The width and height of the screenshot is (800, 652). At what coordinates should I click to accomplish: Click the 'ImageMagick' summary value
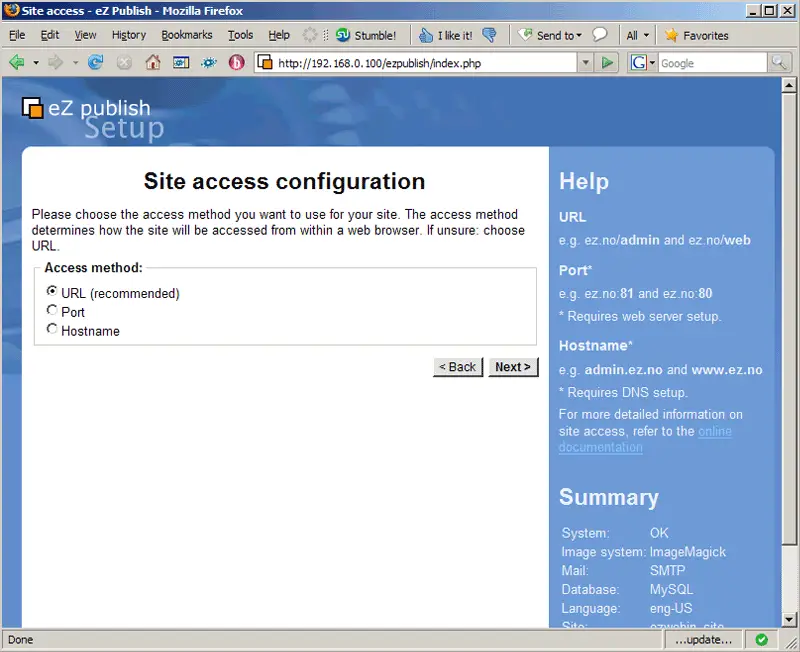click(687, 551)
